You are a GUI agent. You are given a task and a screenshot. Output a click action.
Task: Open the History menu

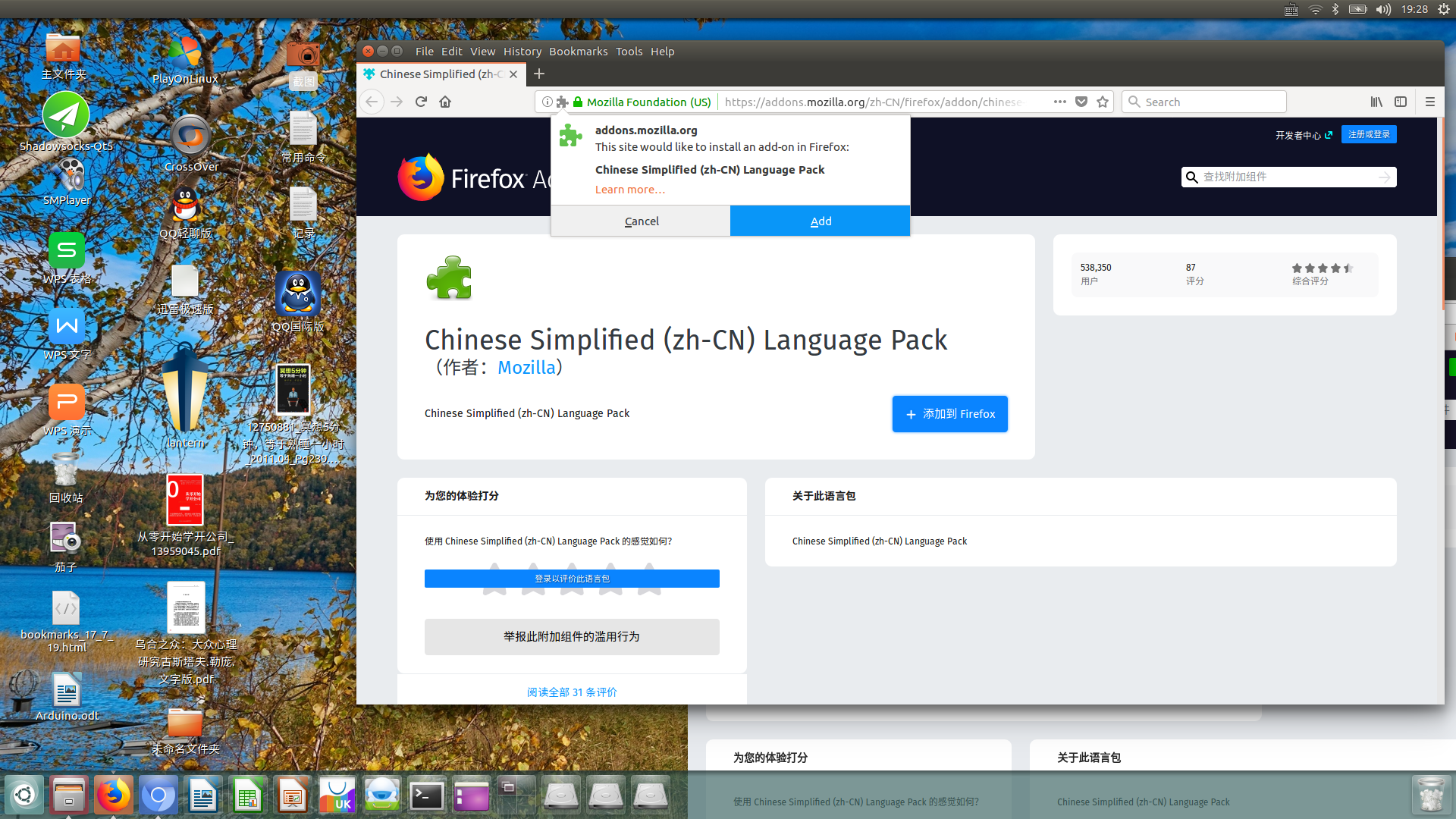point(522,52)
